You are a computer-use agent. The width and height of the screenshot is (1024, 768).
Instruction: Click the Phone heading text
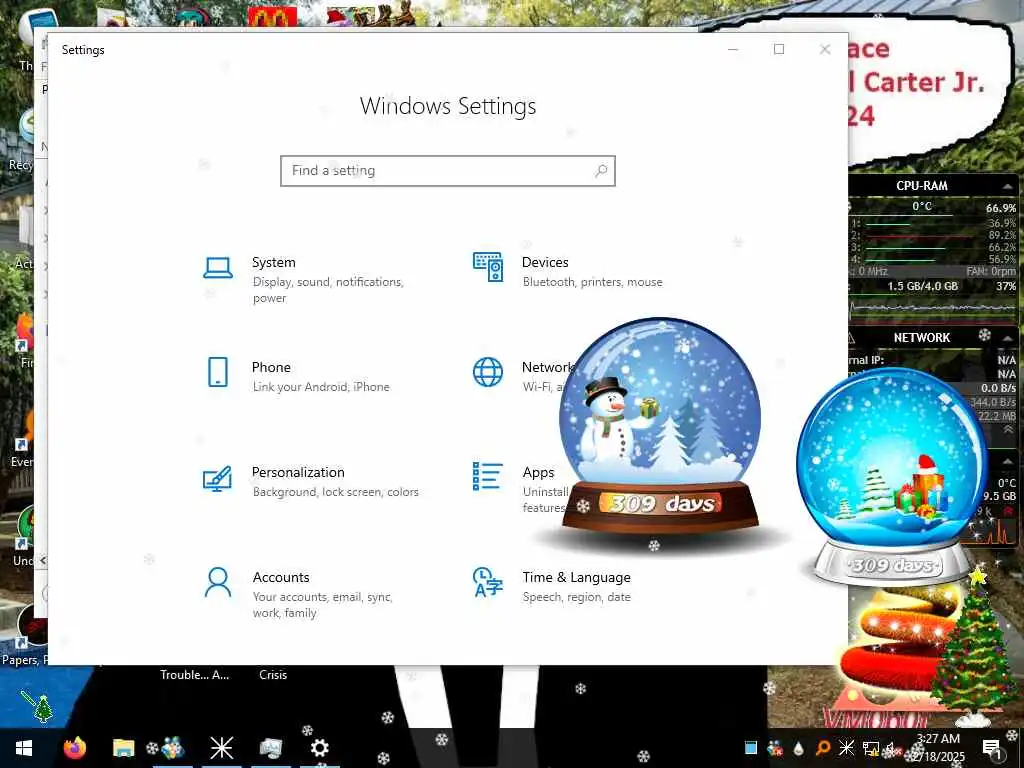271,367
